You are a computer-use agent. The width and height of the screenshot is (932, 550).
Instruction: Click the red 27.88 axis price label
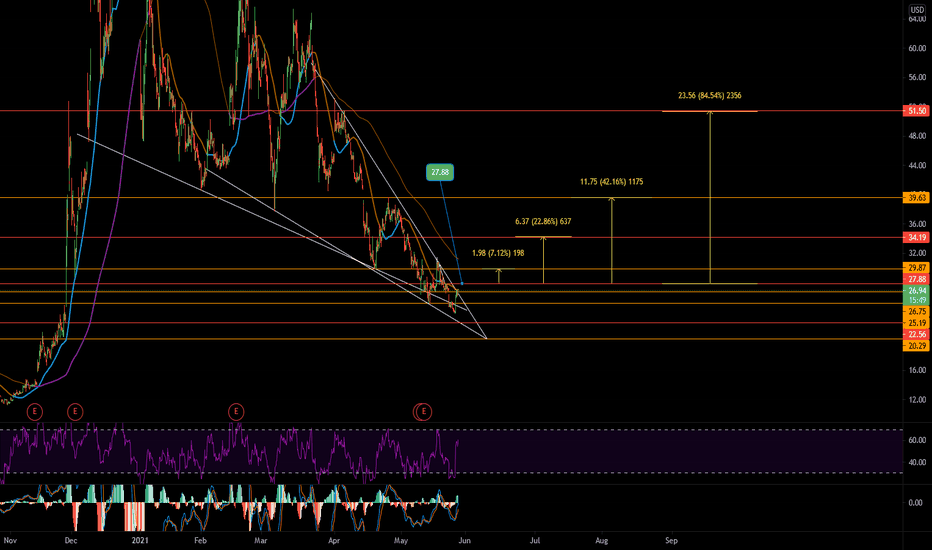pyautogui.click(x=916, y=279)
